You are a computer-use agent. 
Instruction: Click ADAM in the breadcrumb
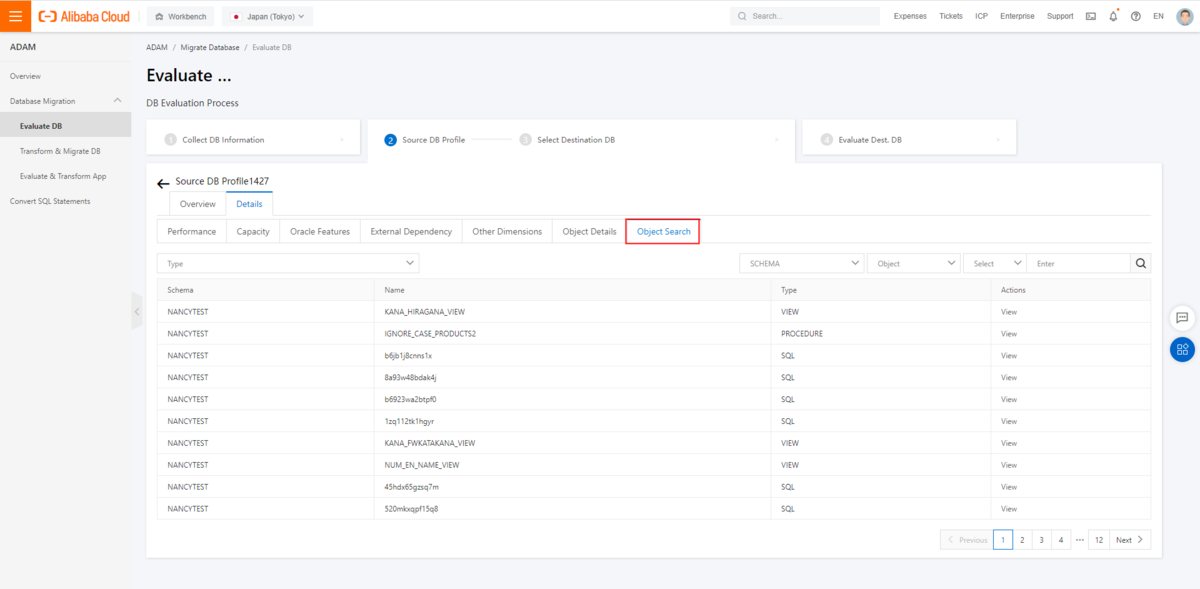(157, 47)
